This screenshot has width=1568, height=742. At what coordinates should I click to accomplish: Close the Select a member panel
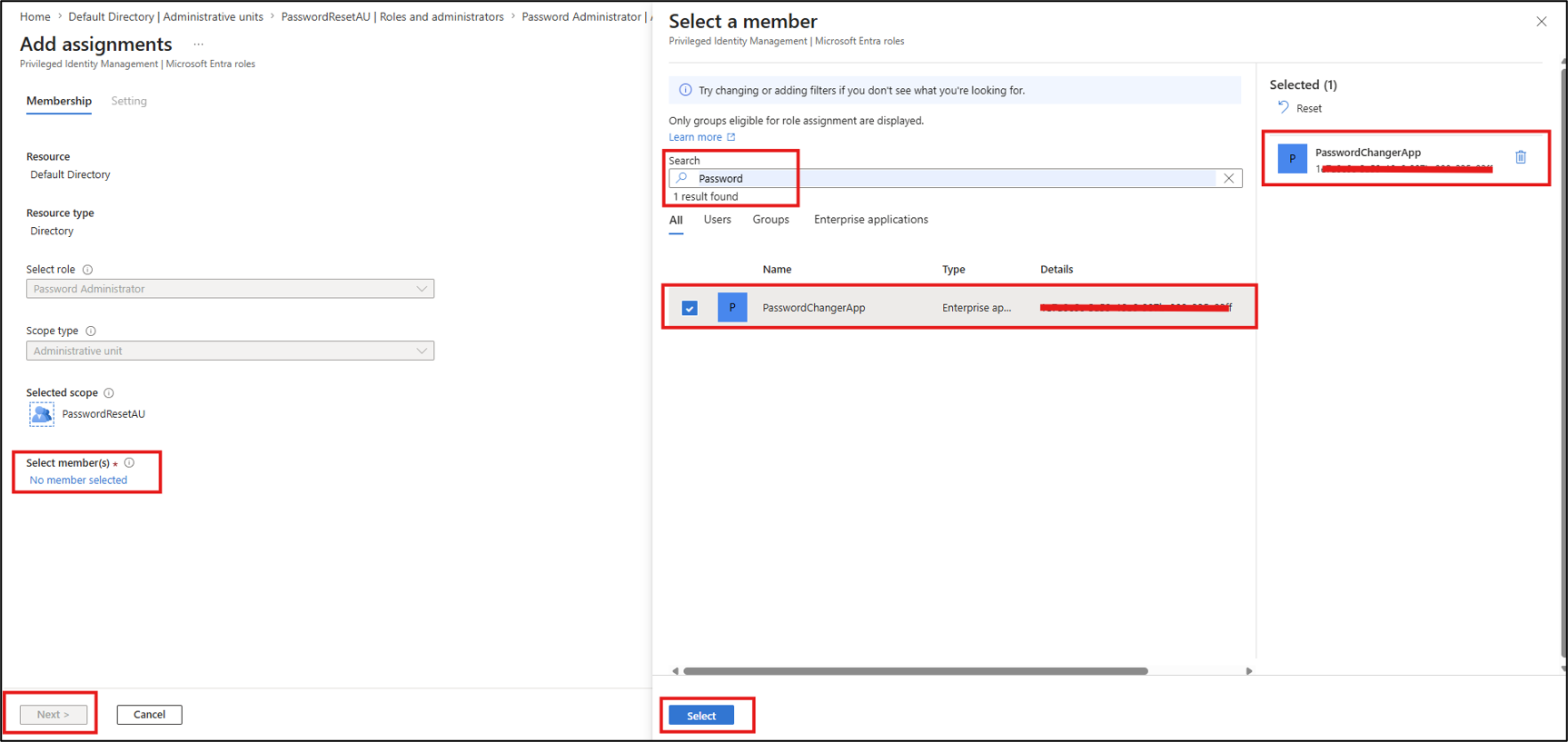1542,22
